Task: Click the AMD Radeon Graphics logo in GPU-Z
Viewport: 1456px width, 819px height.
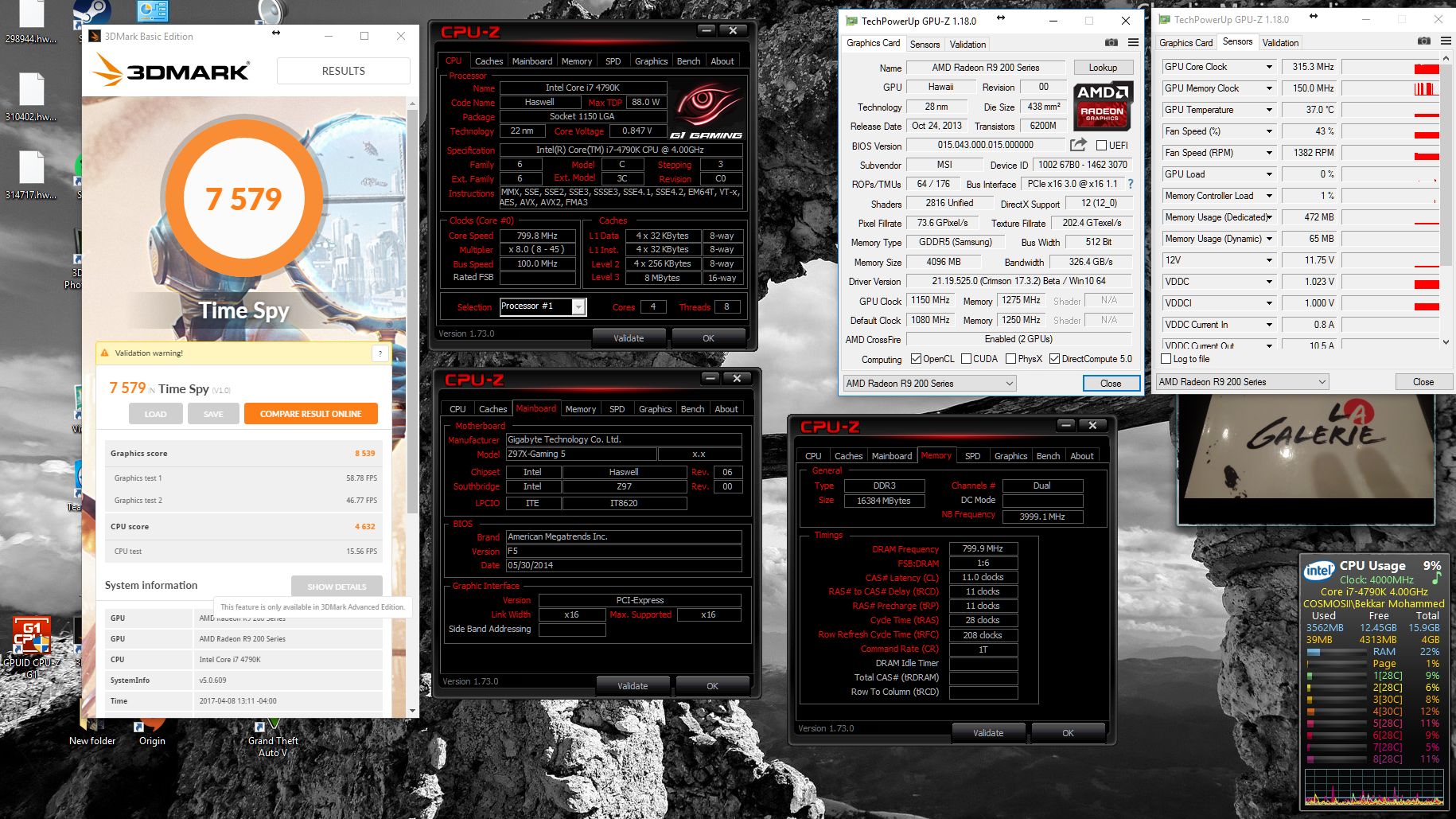Action: pos(1102,105)
